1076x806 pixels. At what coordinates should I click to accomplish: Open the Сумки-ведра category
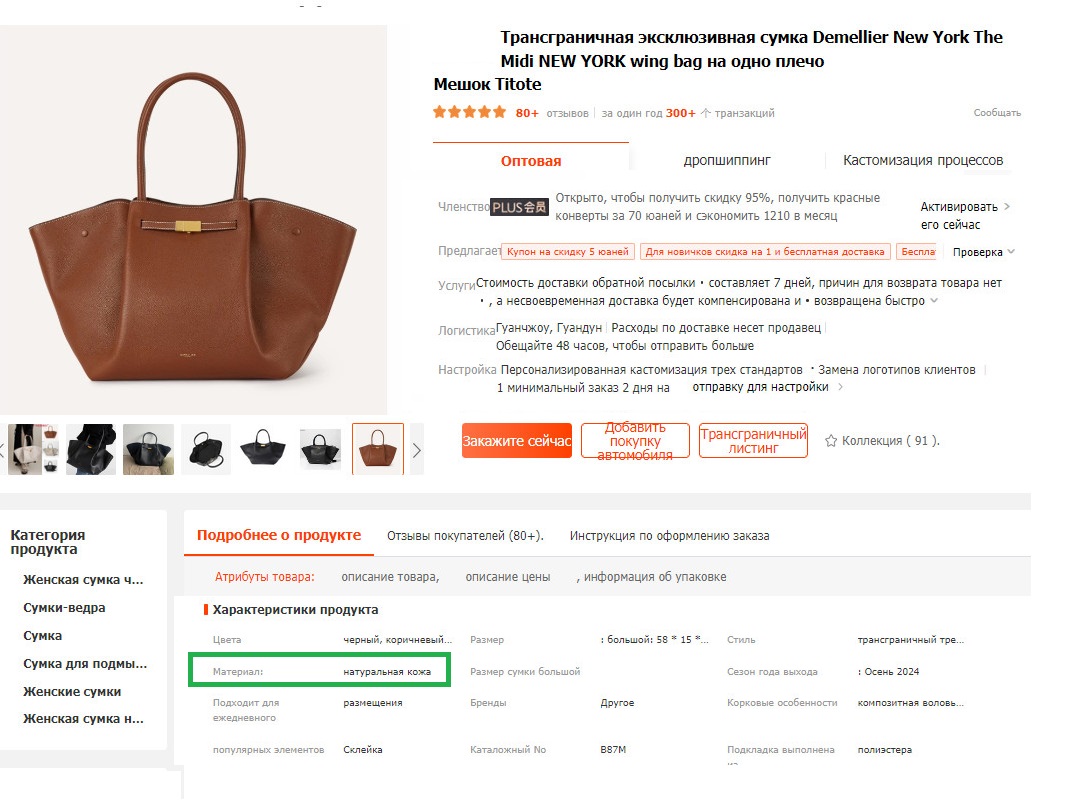[x=64, y=608]
